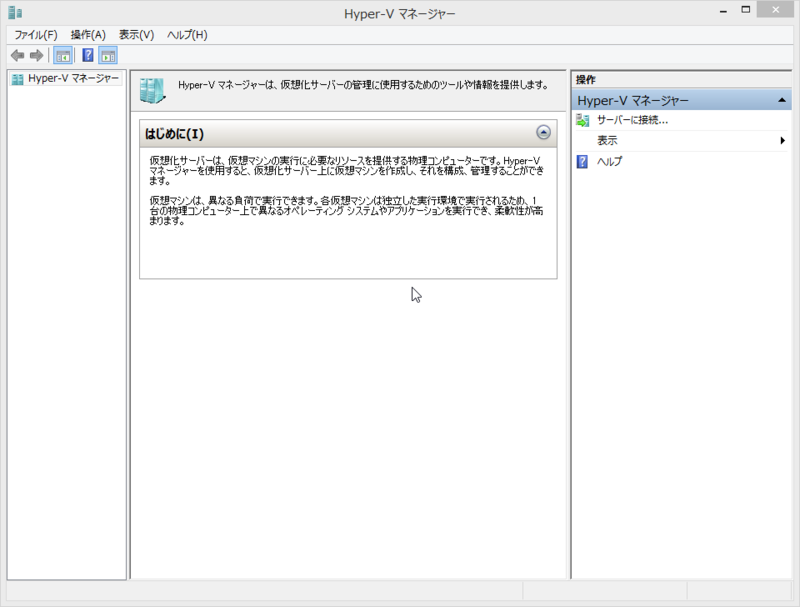Image resolution: width=800 pixels, height=607 pixels.
Task: Click the back navigation arrow
Action: (17, 55)
